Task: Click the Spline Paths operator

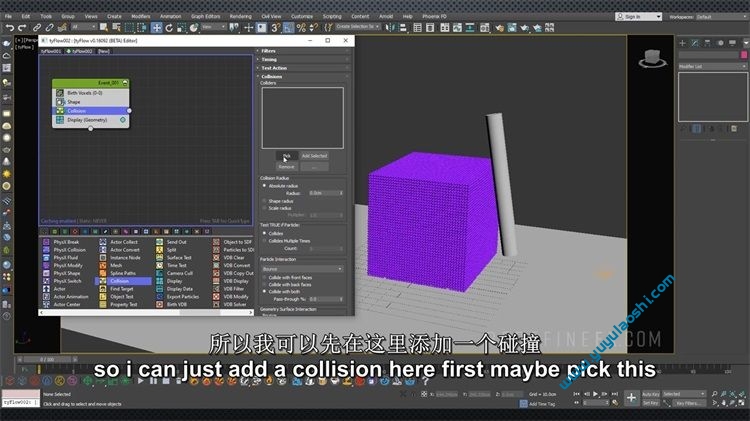Action: [123, 273]
